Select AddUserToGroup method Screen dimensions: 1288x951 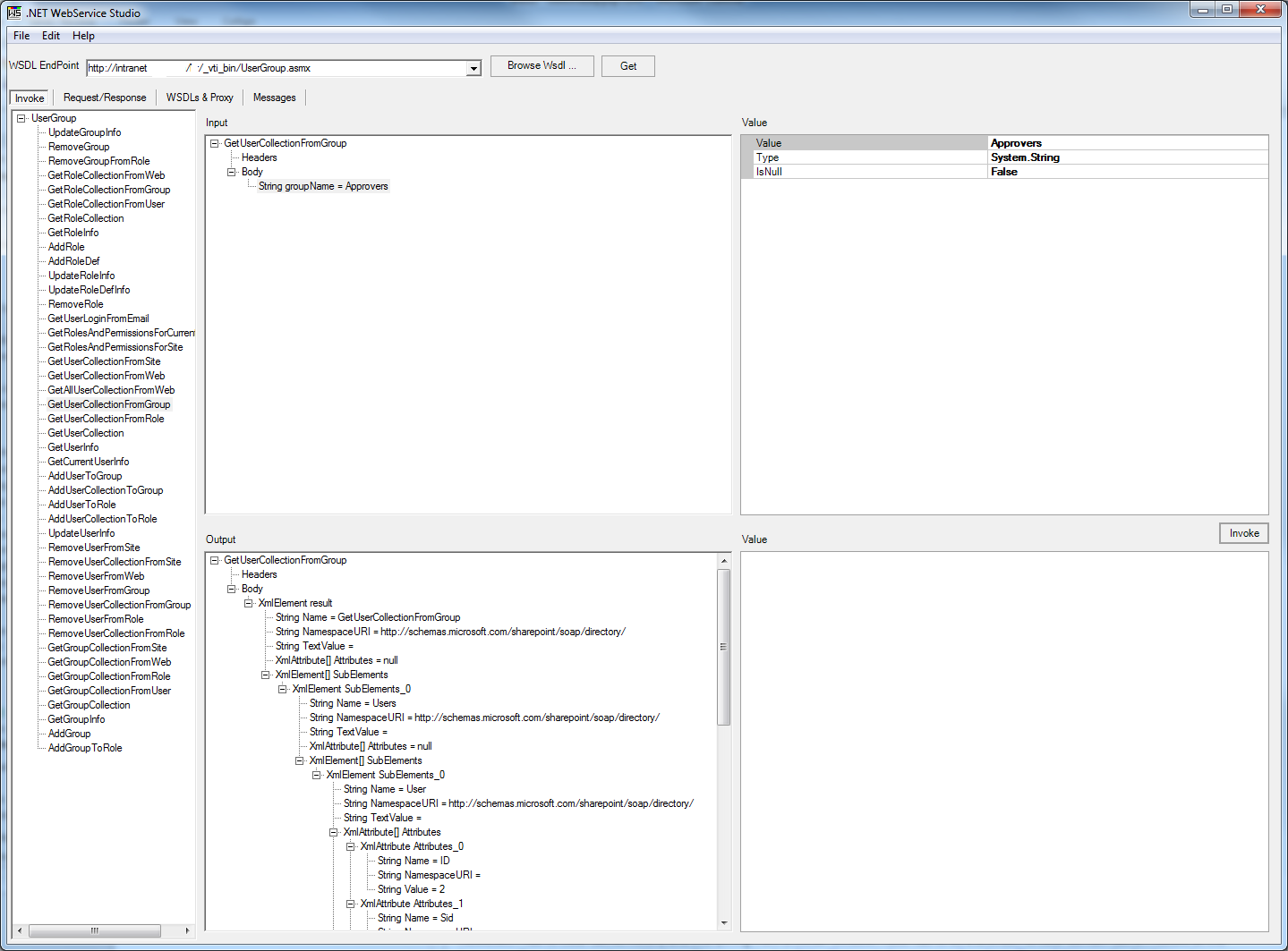pos(85,476)
